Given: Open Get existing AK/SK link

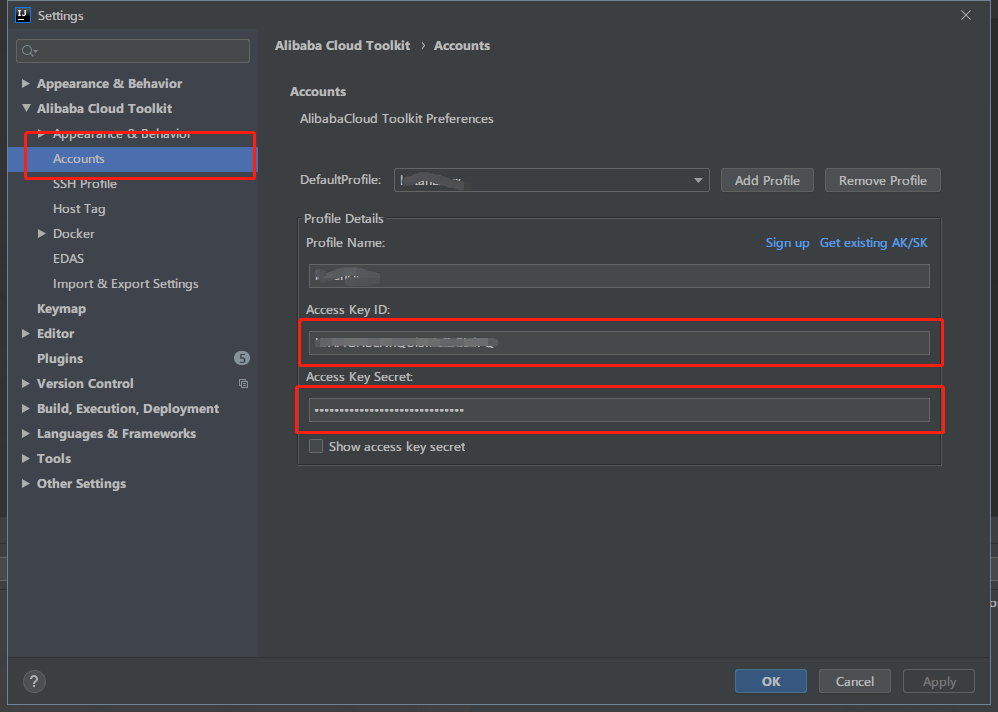Looking at the screenshot, I should coord(873,243).
